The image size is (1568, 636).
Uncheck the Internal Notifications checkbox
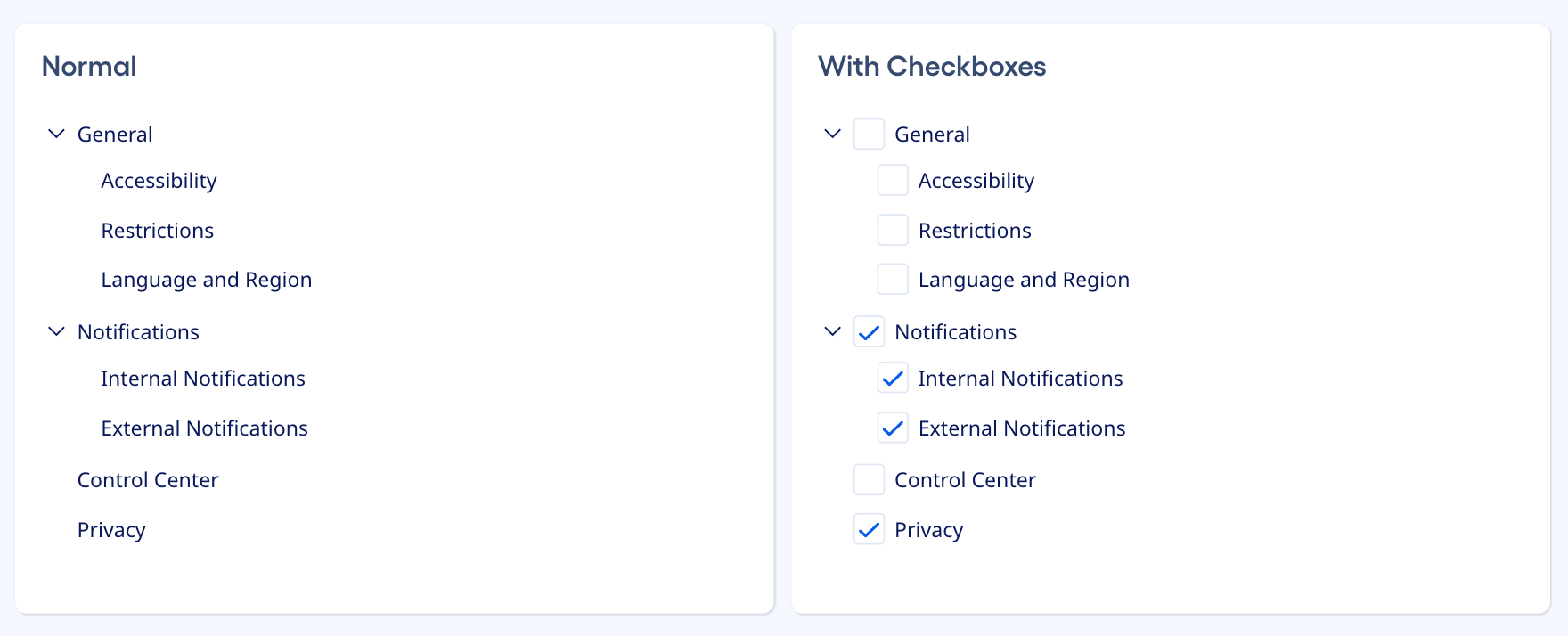[892, 378]
